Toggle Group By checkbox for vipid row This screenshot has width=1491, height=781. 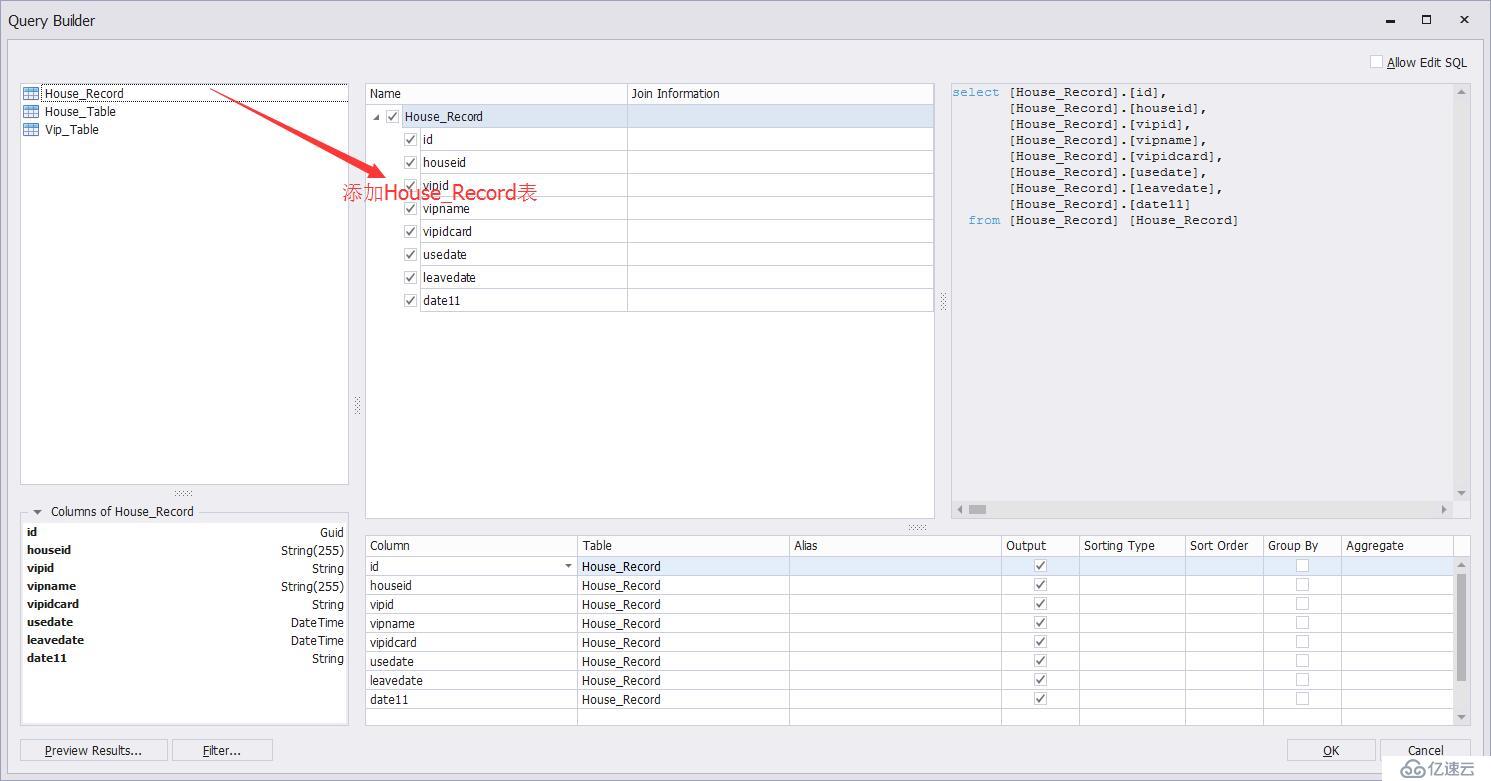tap(1302, 604)
